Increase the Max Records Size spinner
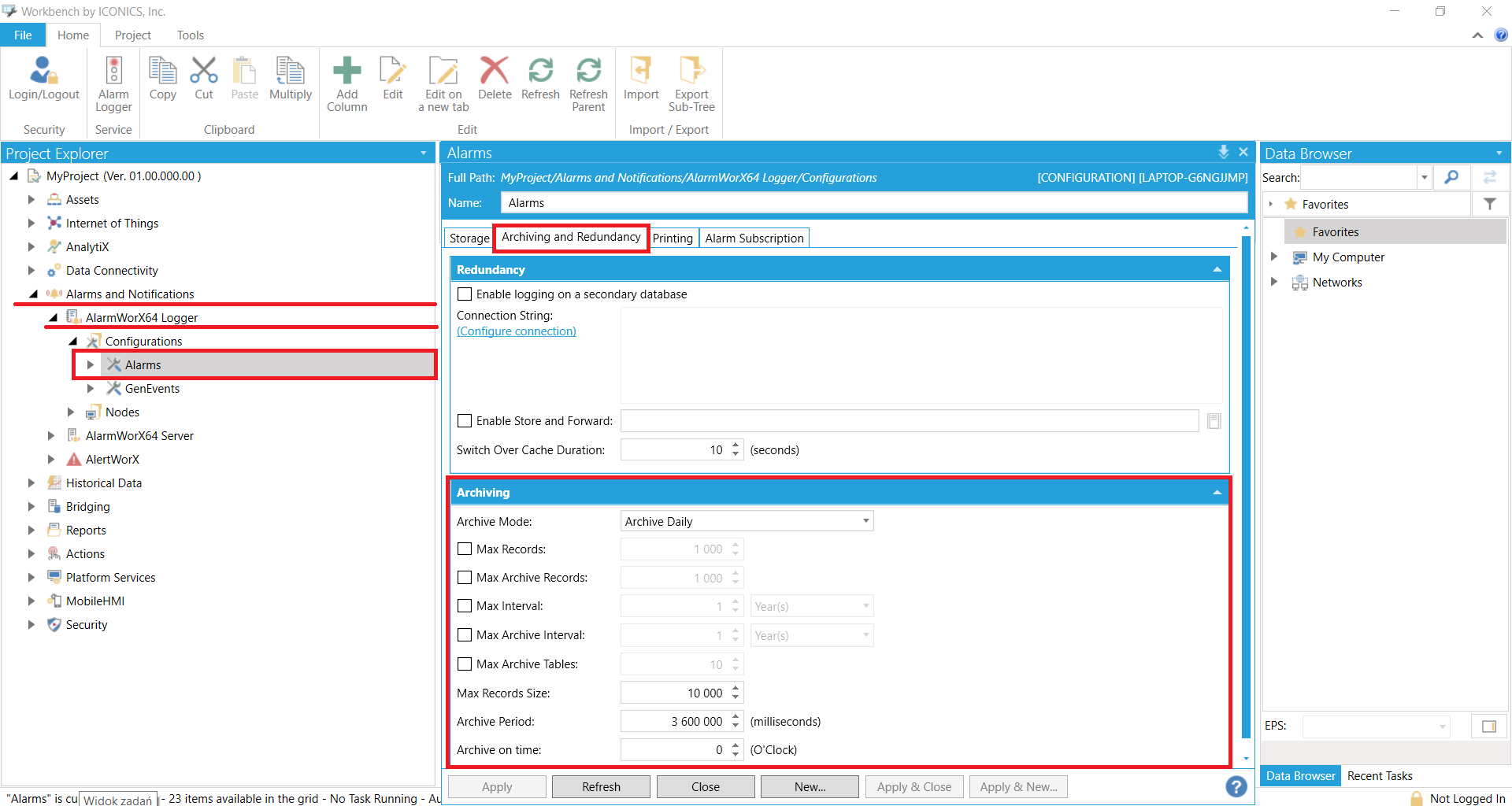Screen dimensions: 1512x806 click(x=736, y=689)
